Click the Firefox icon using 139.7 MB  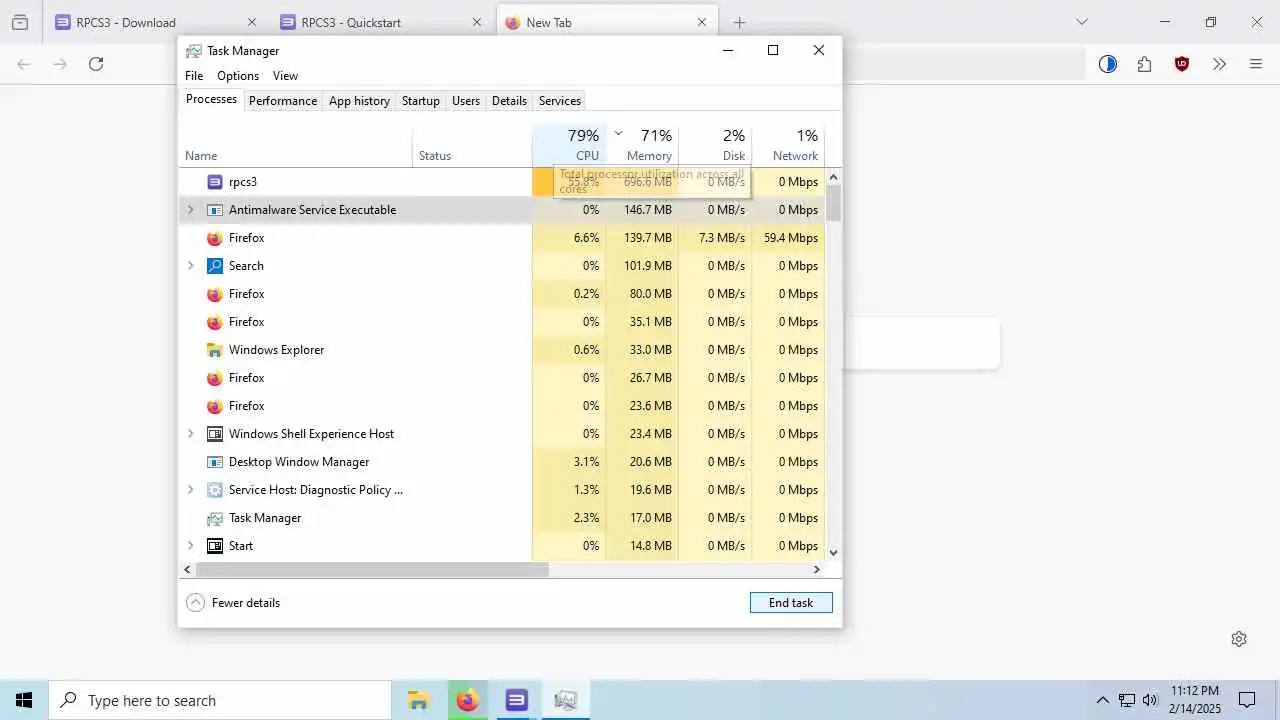click(214, 238)
